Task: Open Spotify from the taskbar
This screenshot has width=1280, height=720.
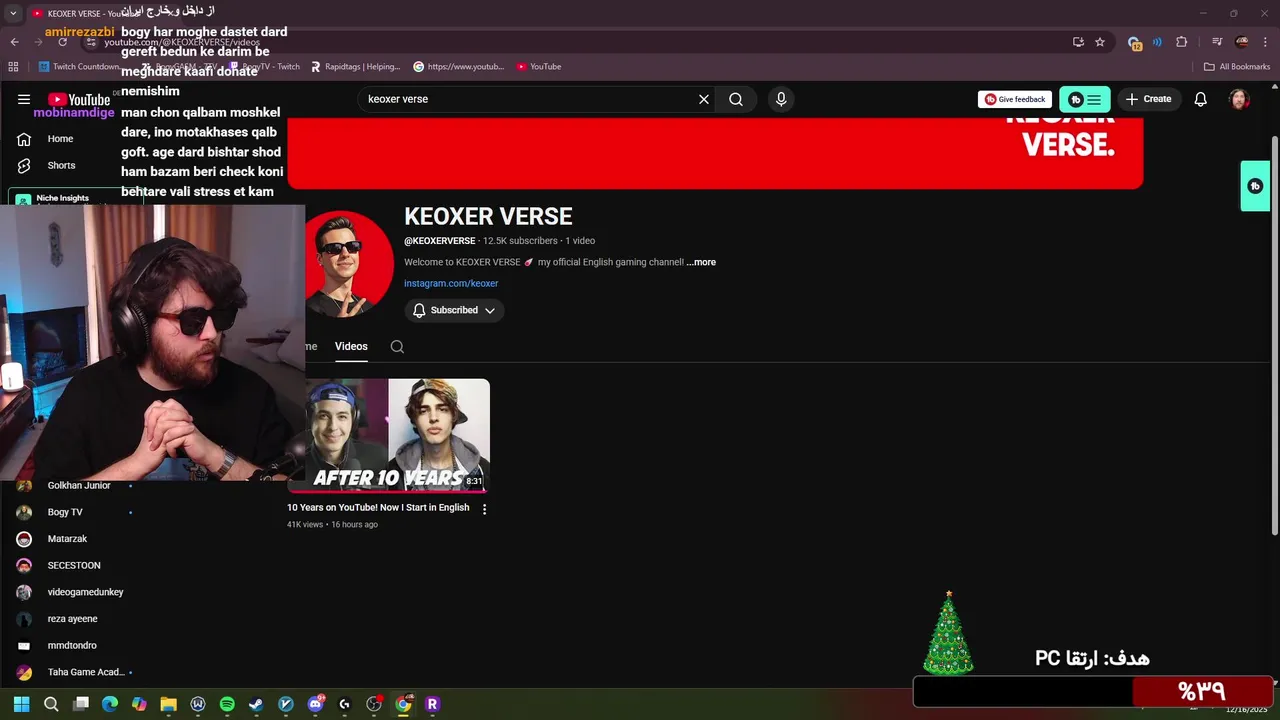Action: pyautogui.click(x=227, y=704)
